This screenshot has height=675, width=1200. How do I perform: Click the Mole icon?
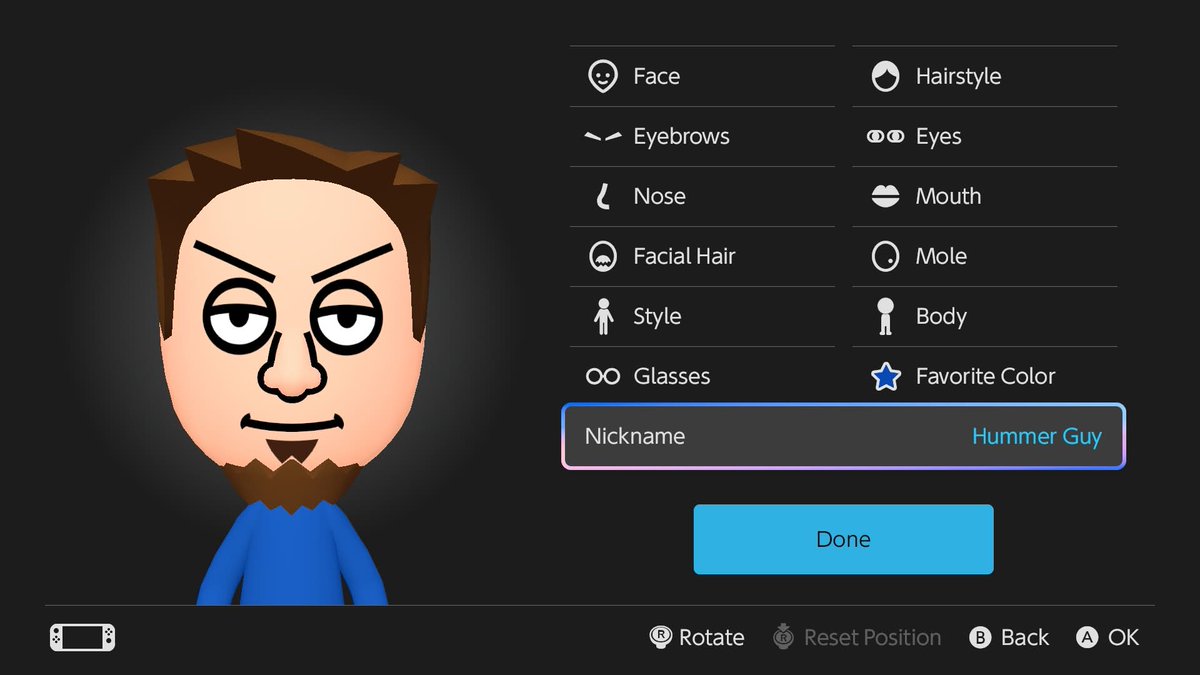click(x=885, y=256)
